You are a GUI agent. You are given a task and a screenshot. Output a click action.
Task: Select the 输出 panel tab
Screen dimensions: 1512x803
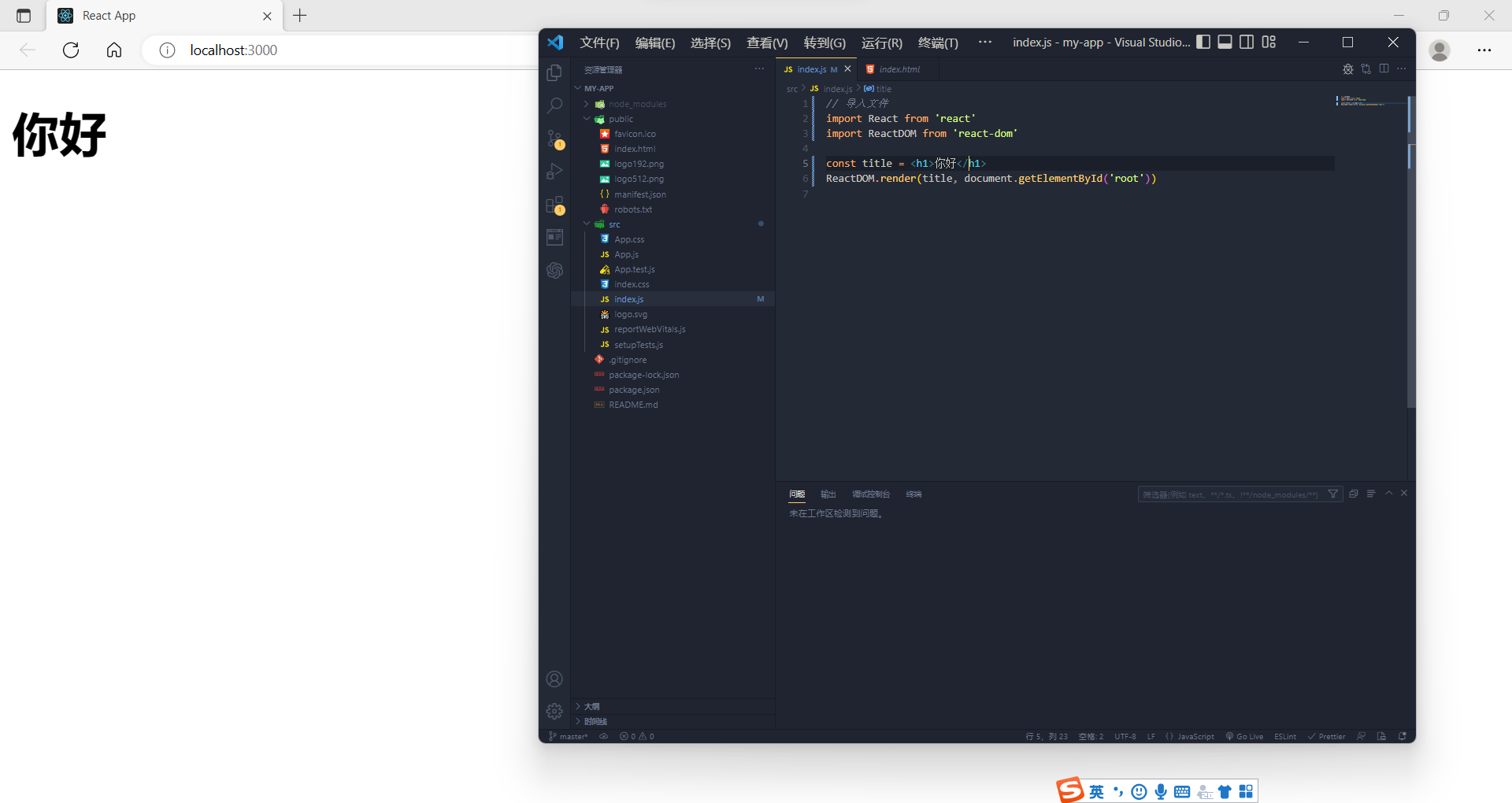(827, 494)
